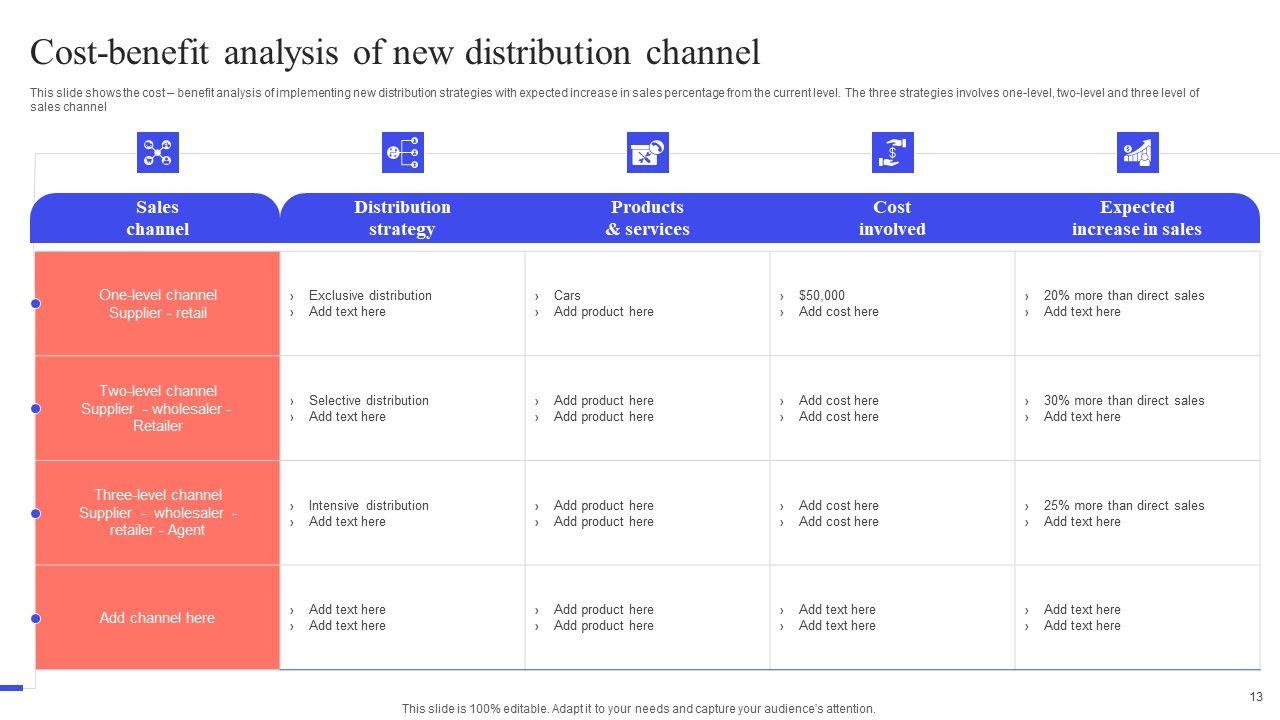Click the growth chart icon above Expected increase
The height and width of the screenshot is (720, 1280).
point(1137,153)
